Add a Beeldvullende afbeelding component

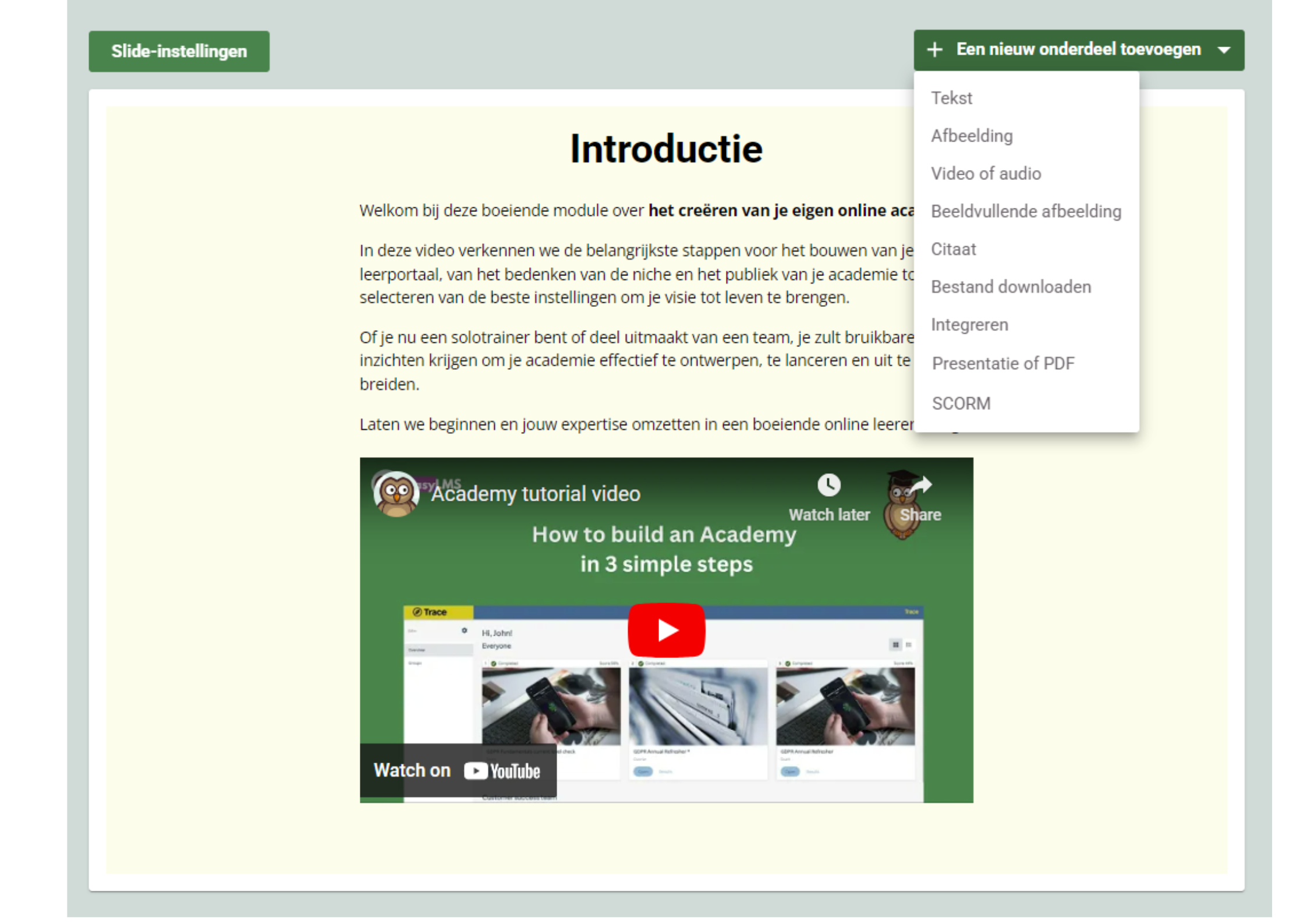[x=1026, y=211]
